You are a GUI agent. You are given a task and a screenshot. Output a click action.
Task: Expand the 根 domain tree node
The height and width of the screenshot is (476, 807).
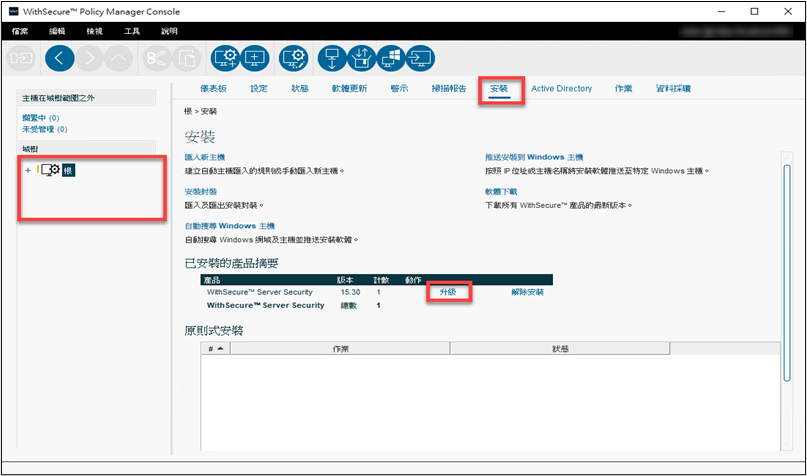[x=28, y=170]
